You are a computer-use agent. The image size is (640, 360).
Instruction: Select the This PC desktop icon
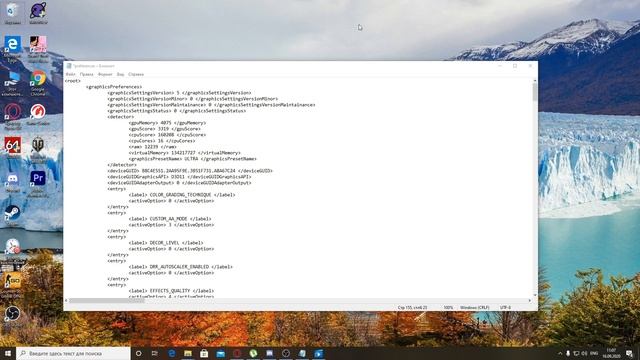pyautogui.click(x=13, y=83)
